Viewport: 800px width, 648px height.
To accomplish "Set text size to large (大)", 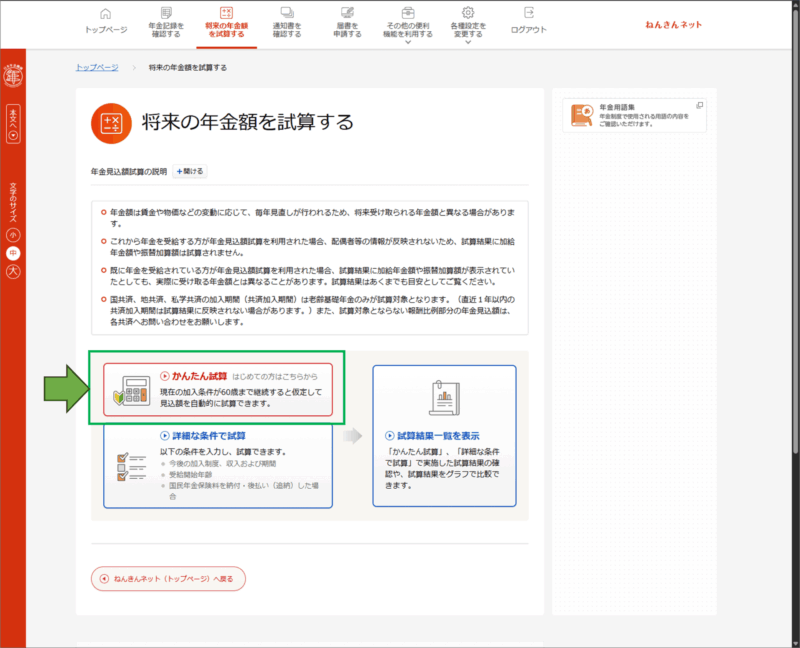I will click(x=14, y=271).
